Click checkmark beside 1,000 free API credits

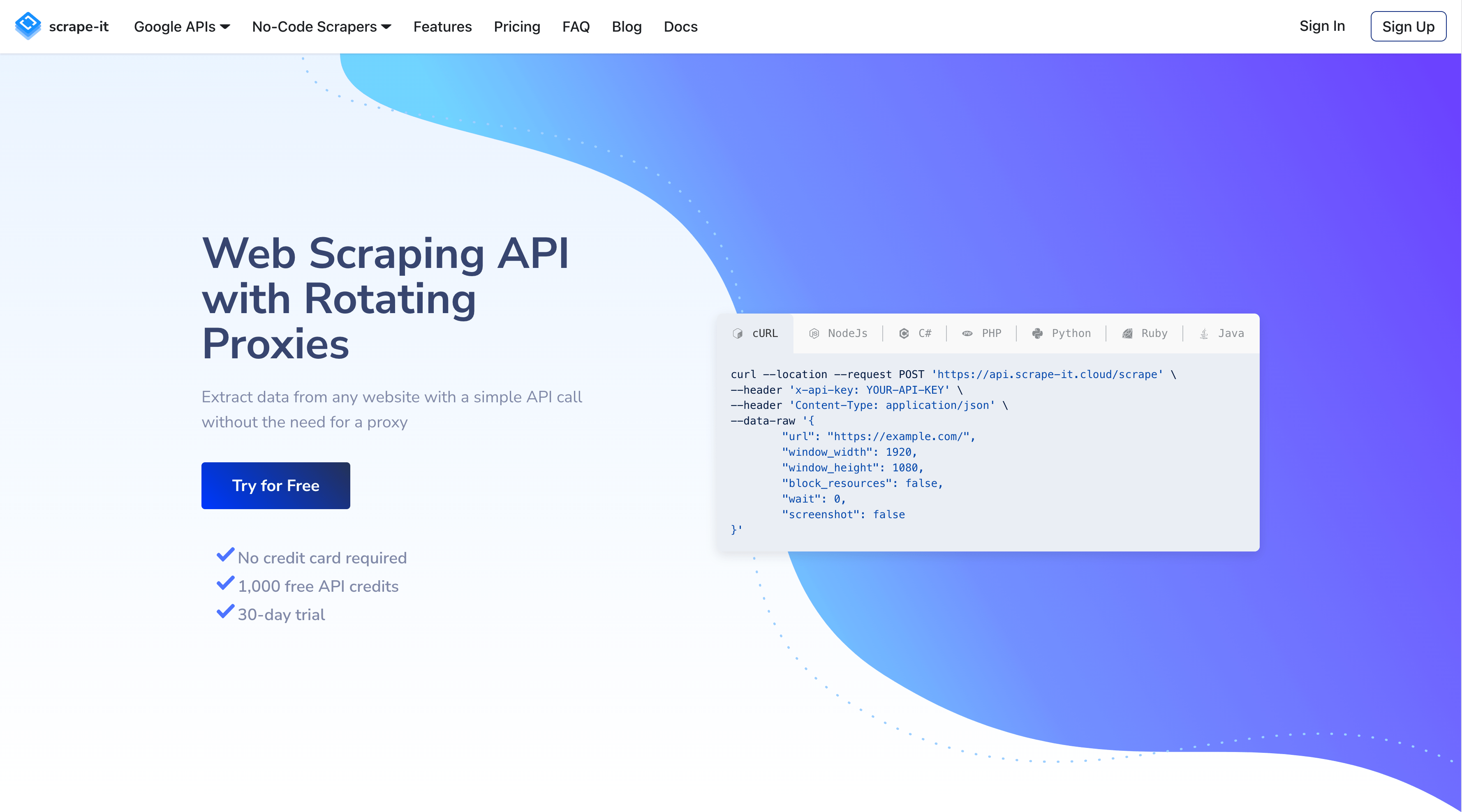tap(225, 583)
